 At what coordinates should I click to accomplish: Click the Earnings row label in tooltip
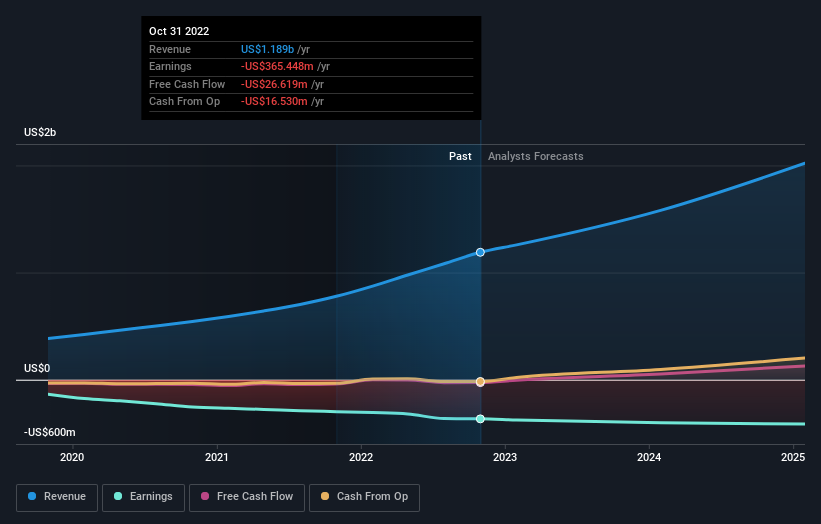click(x=170, y=66)
